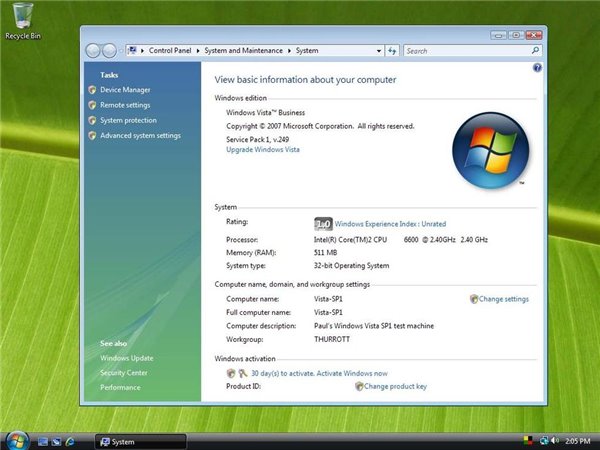The height and width of the screenshot is (450, 600).
Task: Click the shield icon next to Change settings
Action: (x=474, y=299)
